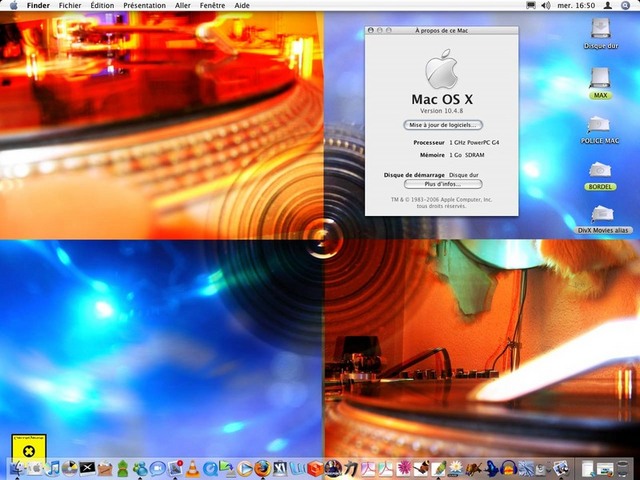Open the Finder menu
This screenshot has width=640, height=480.
tap(38, 5)
